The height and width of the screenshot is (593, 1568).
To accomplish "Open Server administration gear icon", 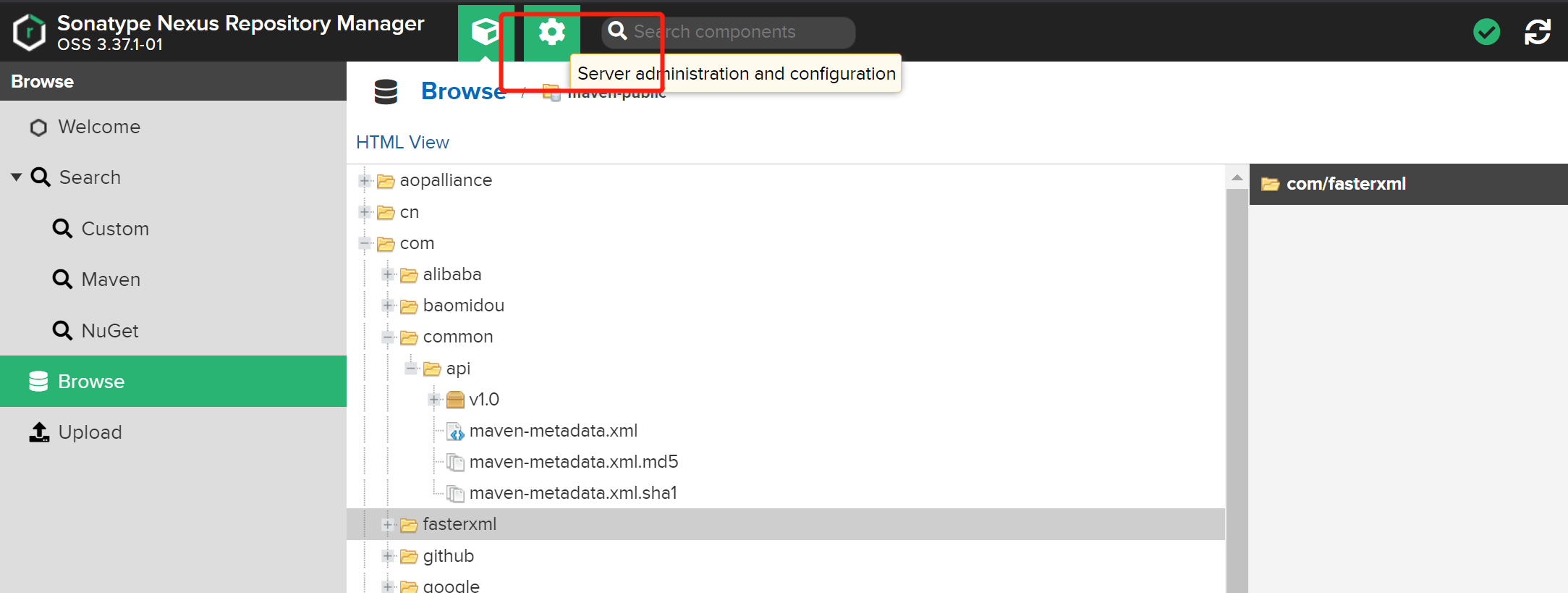I will point(552,33).
